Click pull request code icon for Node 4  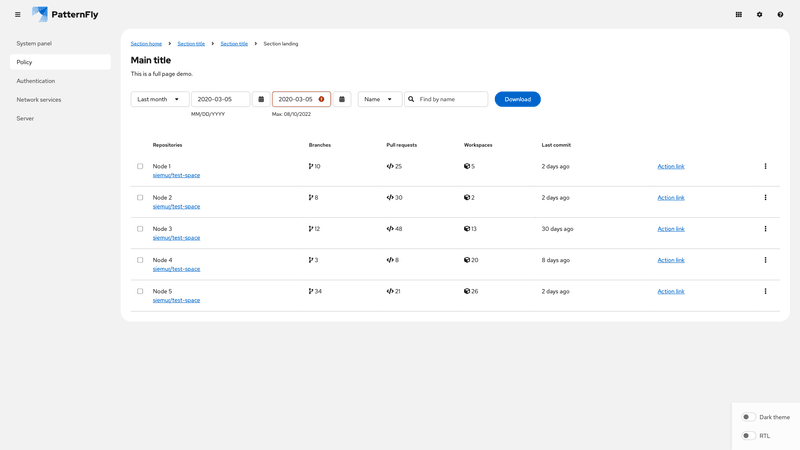click(390, 260)
